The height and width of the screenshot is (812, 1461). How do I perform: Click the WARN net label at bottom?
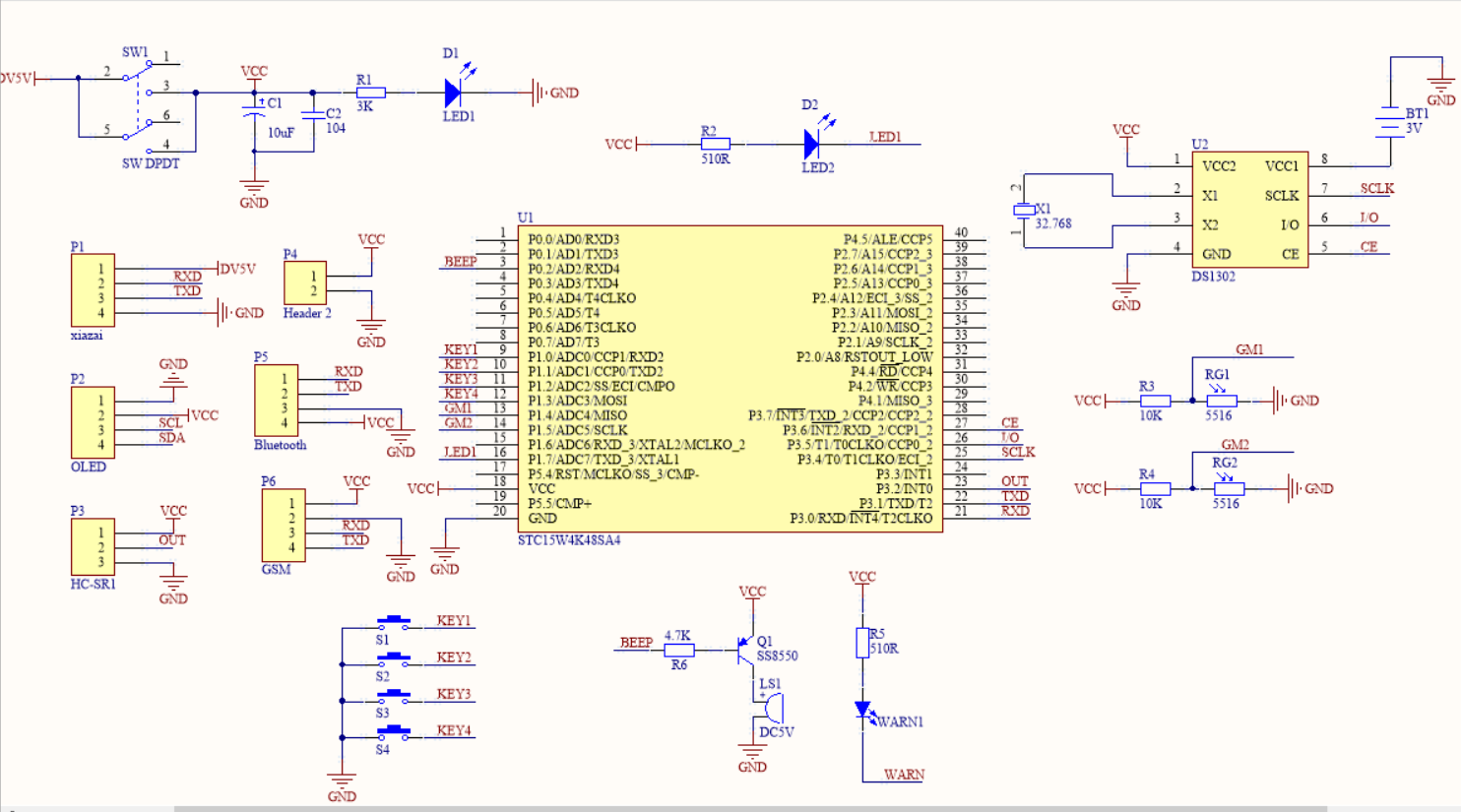904,775
